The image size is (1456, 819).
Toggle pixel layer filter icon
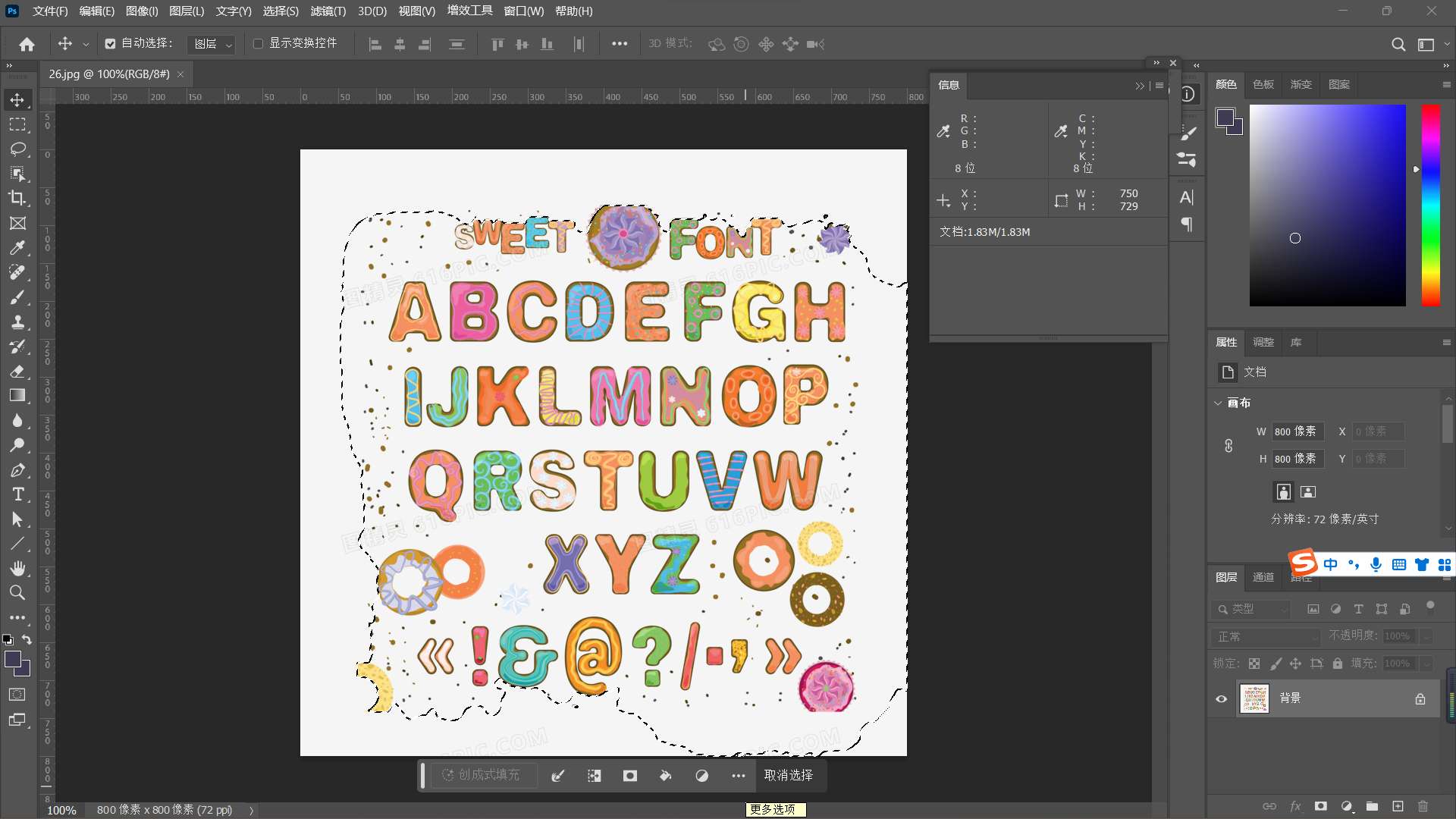(1313, 609)
